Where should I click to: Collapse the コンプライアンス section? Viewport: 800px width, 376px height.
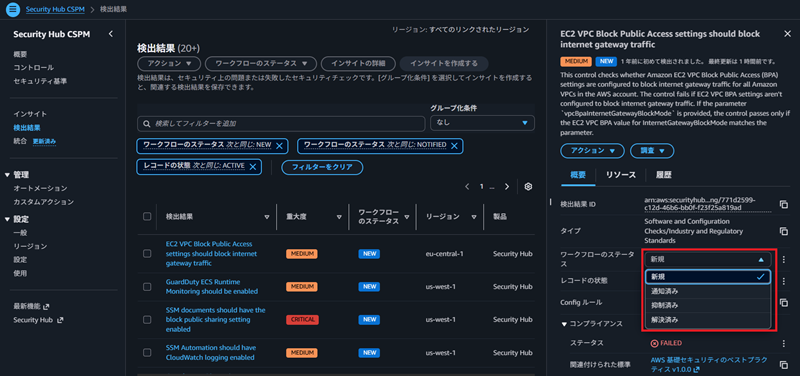tap(564, 323)
